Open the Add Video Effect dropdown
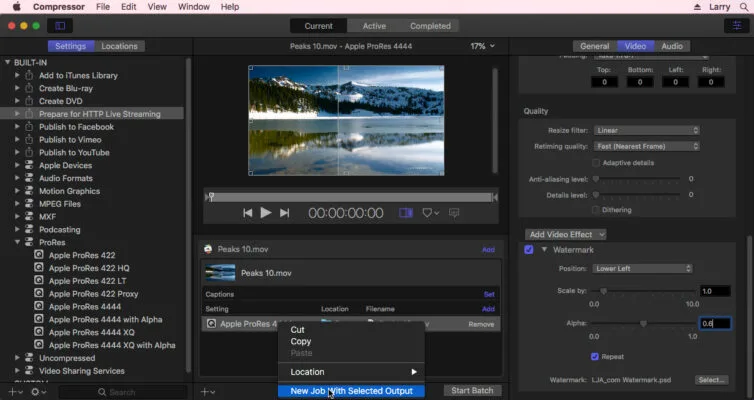Screen dimensions: 754x400 (x=566, y=234)
